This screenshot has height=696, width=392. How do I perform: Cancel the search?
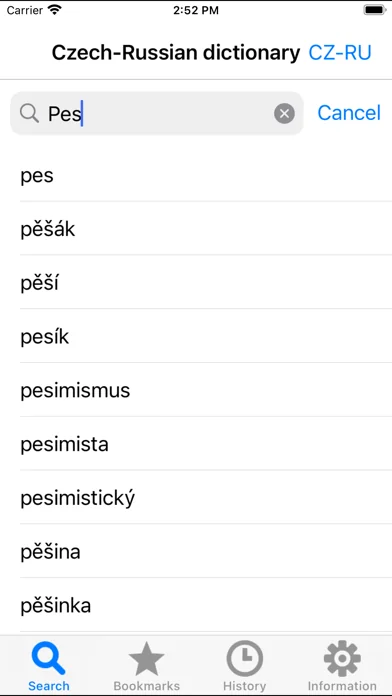349,113
